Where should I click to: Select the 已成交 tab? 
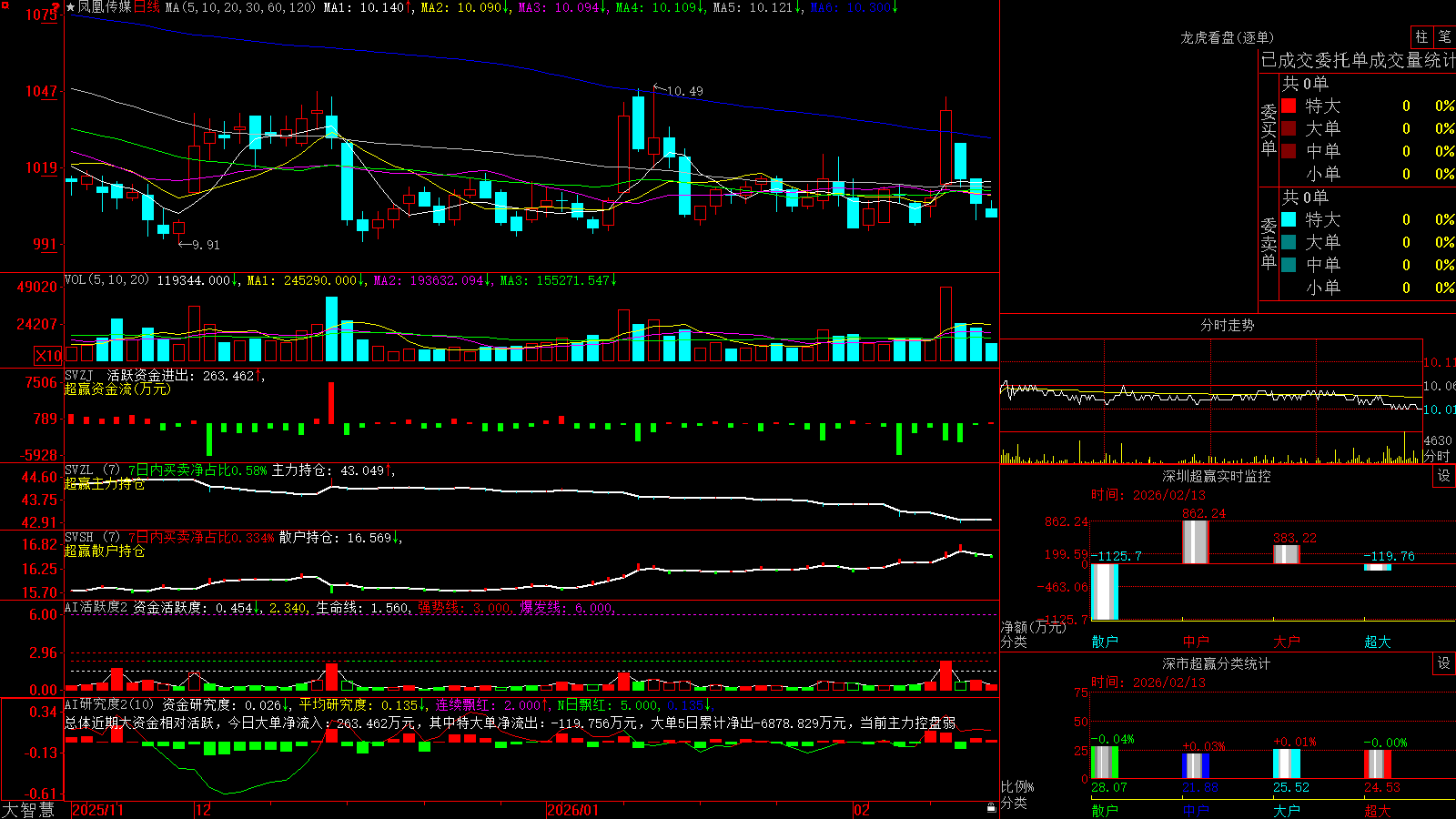1289,60
